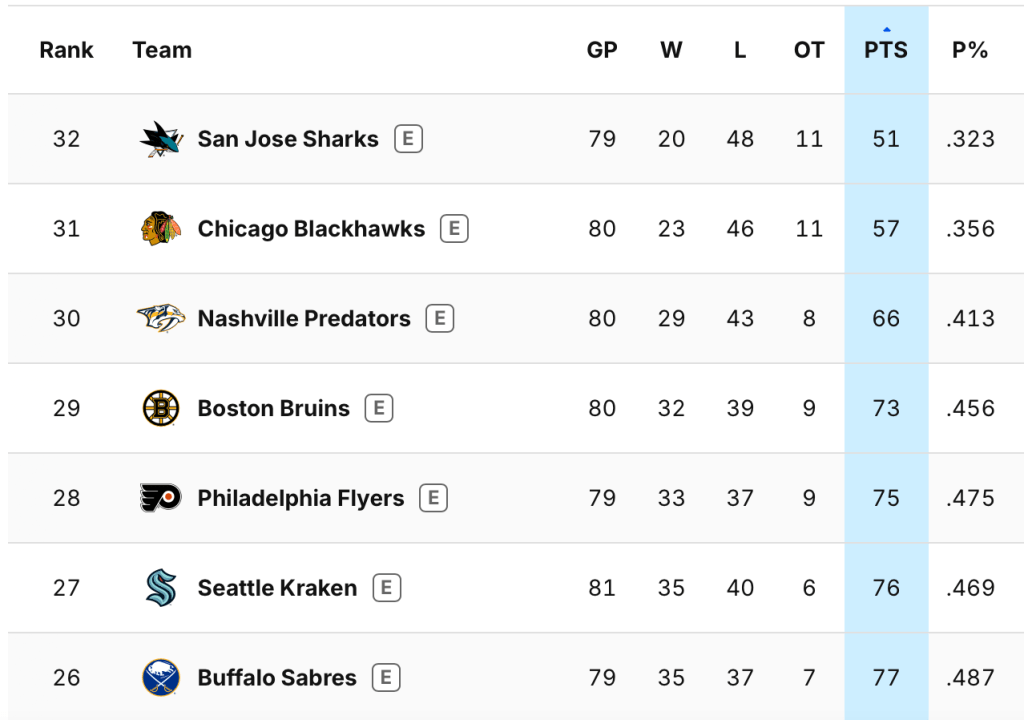Screen dimensions: 1024x720
Task: Sort table by GP column header
Action: click(602, 50)
